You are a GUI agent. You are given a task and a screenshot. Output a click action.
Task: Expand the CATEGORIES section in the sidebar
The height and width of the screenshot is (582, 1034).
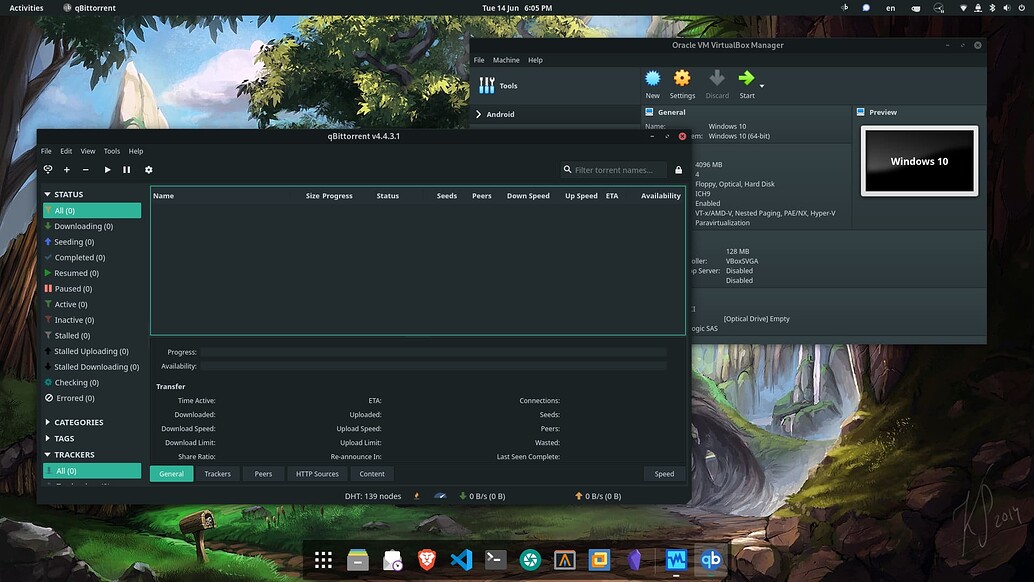coord(47,422)
